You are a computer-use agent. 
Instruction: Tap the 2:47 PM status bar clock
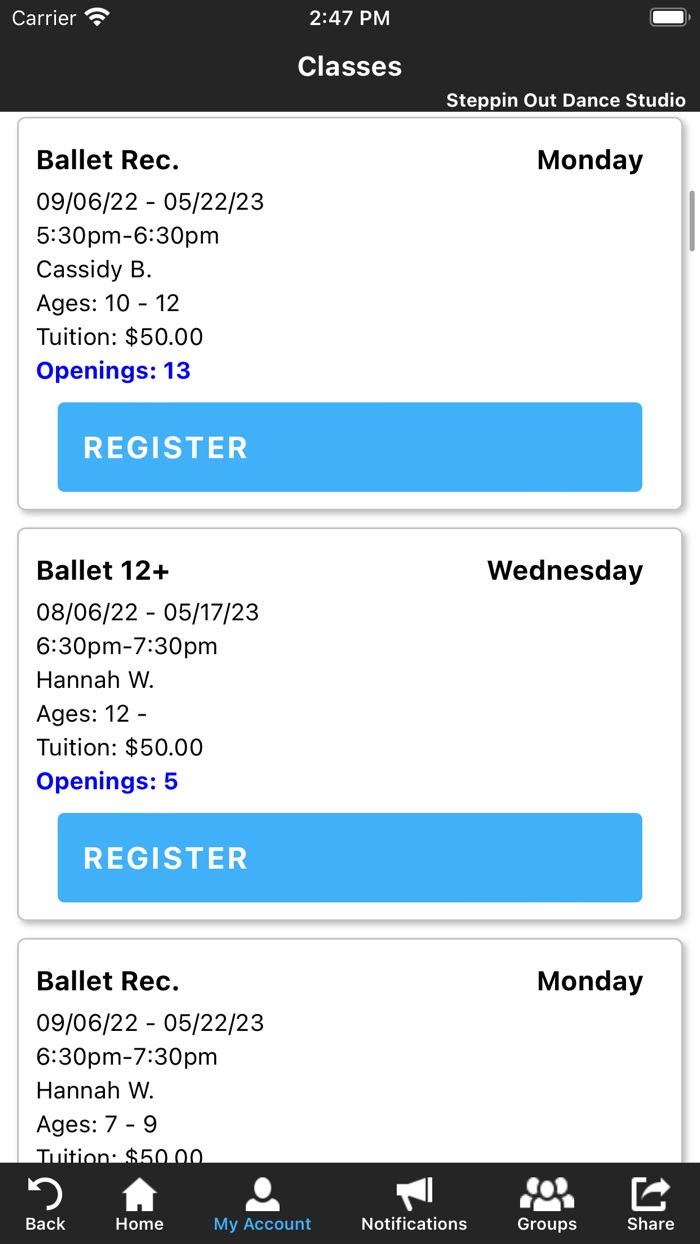tap(350, 18)
